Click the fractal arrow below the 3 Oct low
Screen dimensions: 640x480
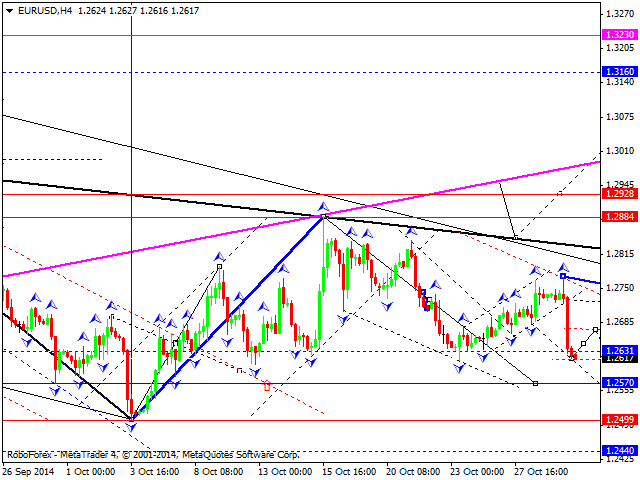click(x=132, y=427)
